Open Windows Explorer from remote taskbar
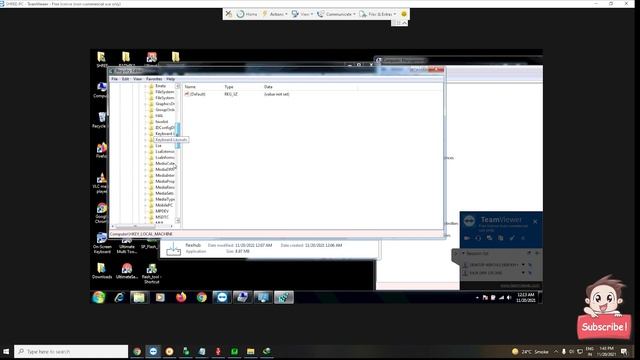The height and width of the screenshot is (360, 640). click(139, 297)
